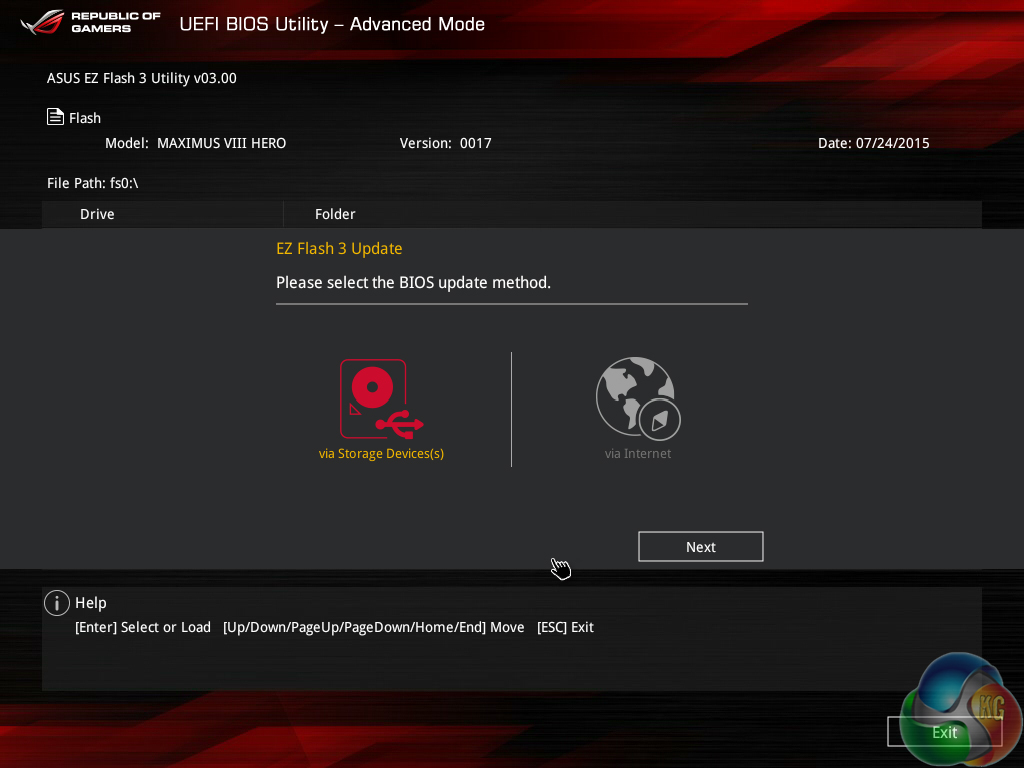Click the Republic of Gamers logo

click(91, 22)
